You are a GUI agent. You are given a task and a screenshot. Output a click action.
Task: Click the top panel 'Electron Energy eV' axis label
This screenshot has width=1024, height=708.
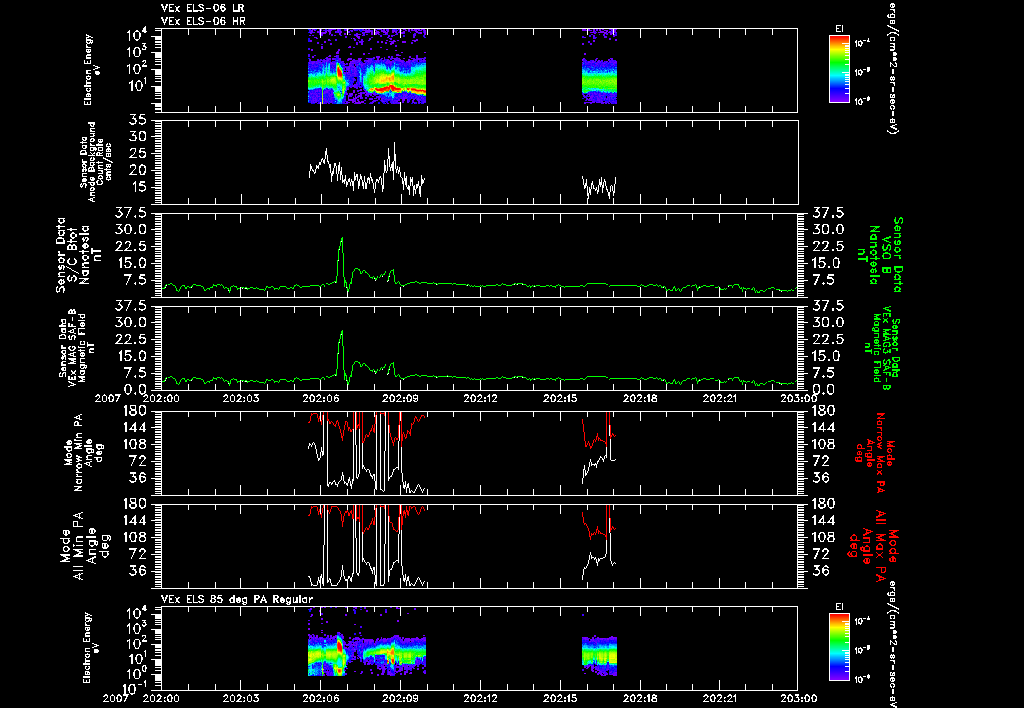click(92, 70)
